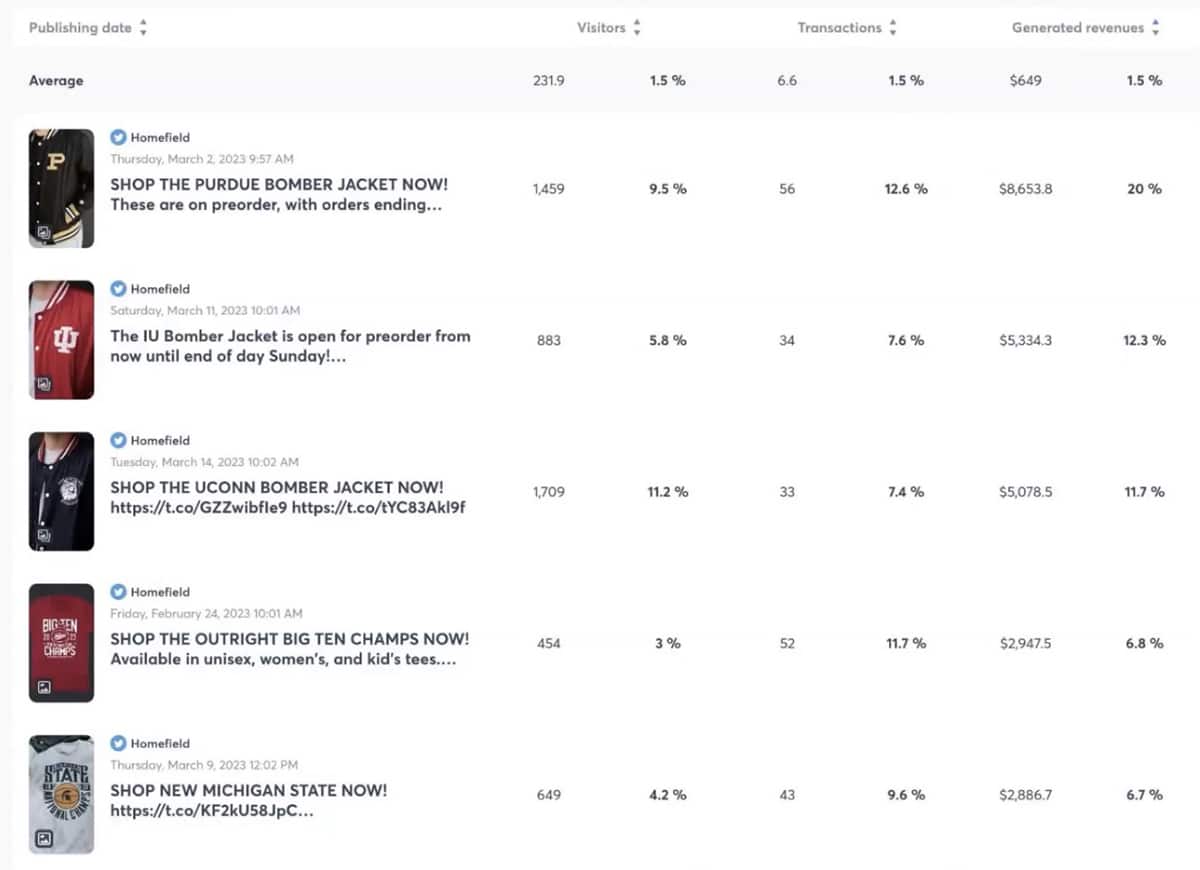Click Twitter icon on UCONN Bomber post
Viewport: 1200px width, 870px height.
118,440
